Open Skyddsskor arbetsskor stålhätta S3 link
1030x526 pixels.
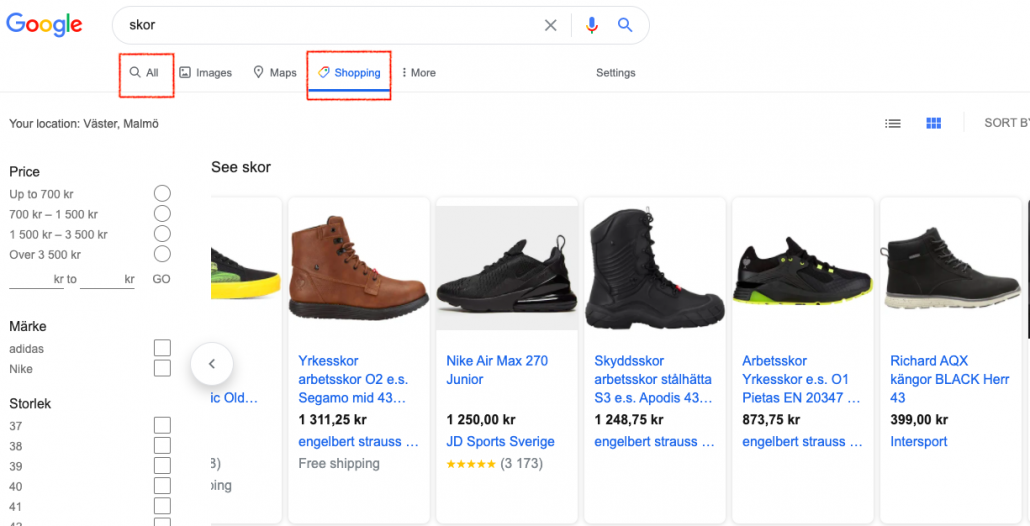pos(654,380)
